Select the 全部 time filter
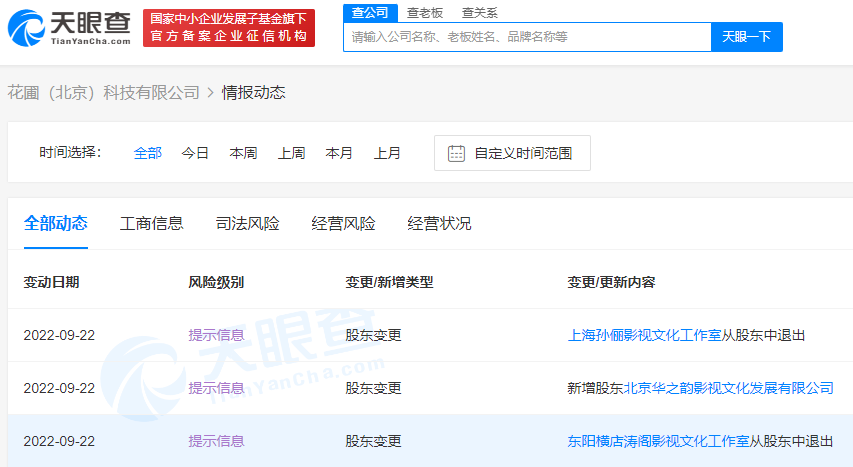853x467 pixels. (x=147, y=153)
